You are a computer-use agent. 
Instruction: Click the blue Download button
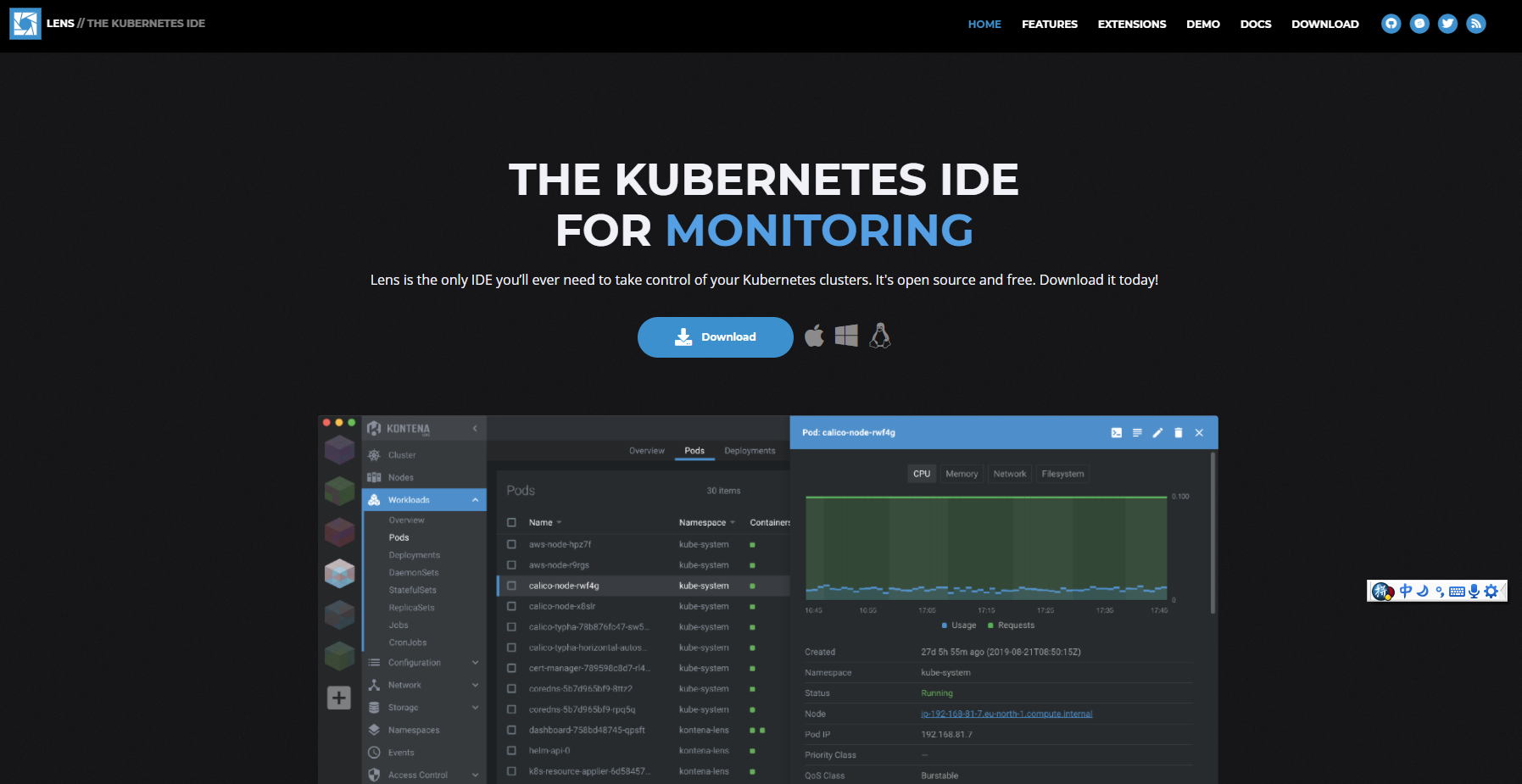(x=716, y=337)
